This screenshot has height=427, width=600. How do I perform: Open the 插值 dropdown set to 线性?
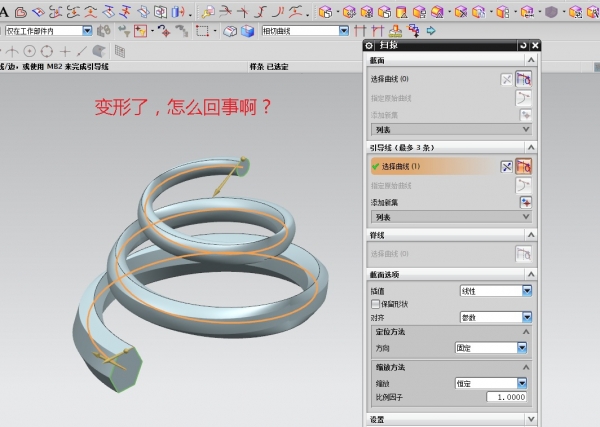pyautogui.click(x=526, y=291)
